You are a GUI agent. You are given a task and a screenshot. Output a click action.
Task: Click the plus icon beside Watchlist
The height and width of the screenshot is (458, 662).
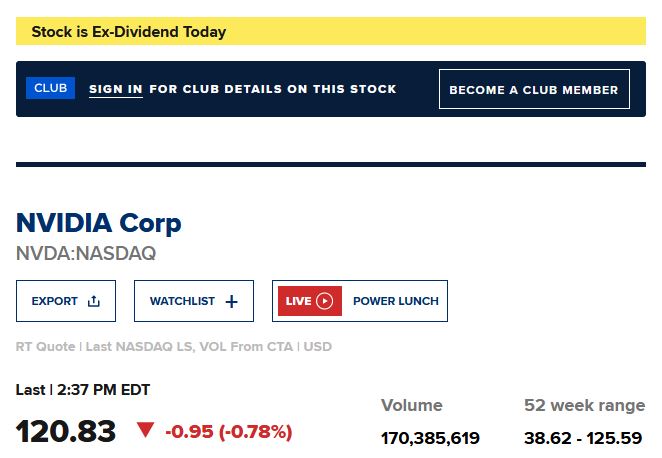click(x=232, y=301)
